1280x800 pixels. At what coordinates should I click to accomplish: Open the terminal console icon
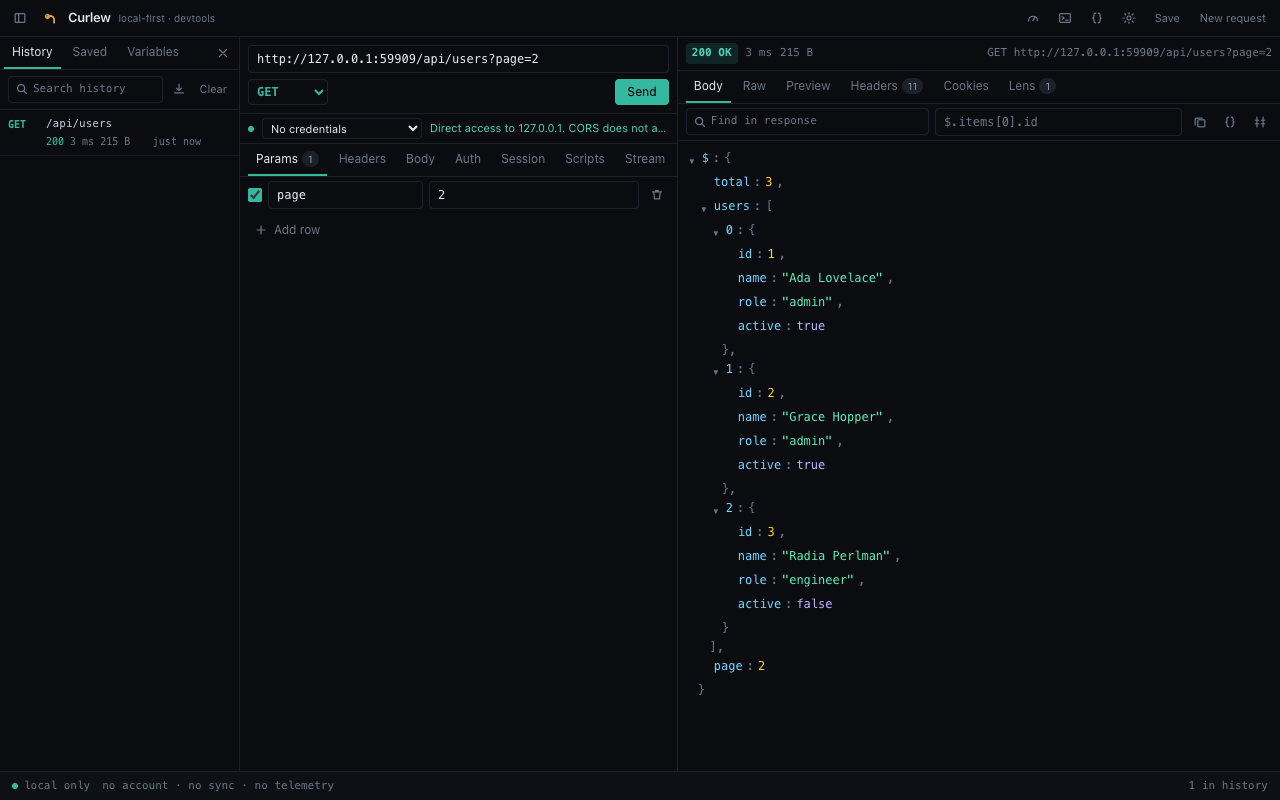click(x=1065, y=18)
